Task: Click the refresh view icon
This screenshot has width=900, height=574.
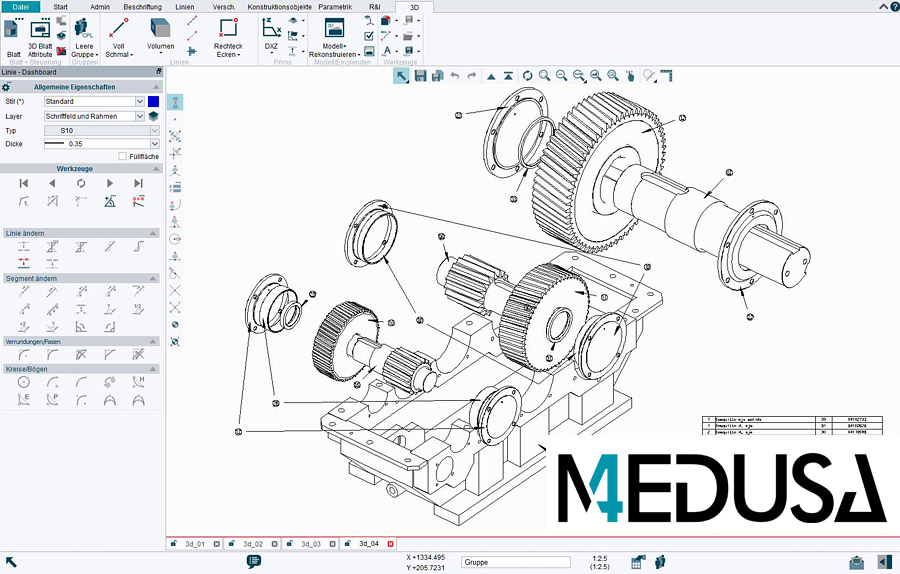Action: pos(527,76)
